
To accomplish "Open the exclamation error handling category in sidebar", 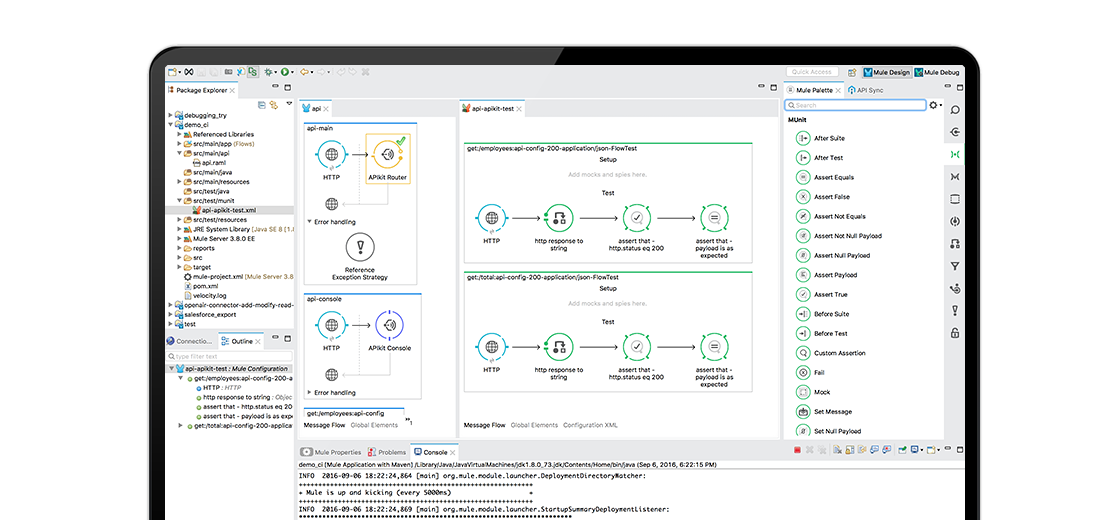I will (954, 311).
